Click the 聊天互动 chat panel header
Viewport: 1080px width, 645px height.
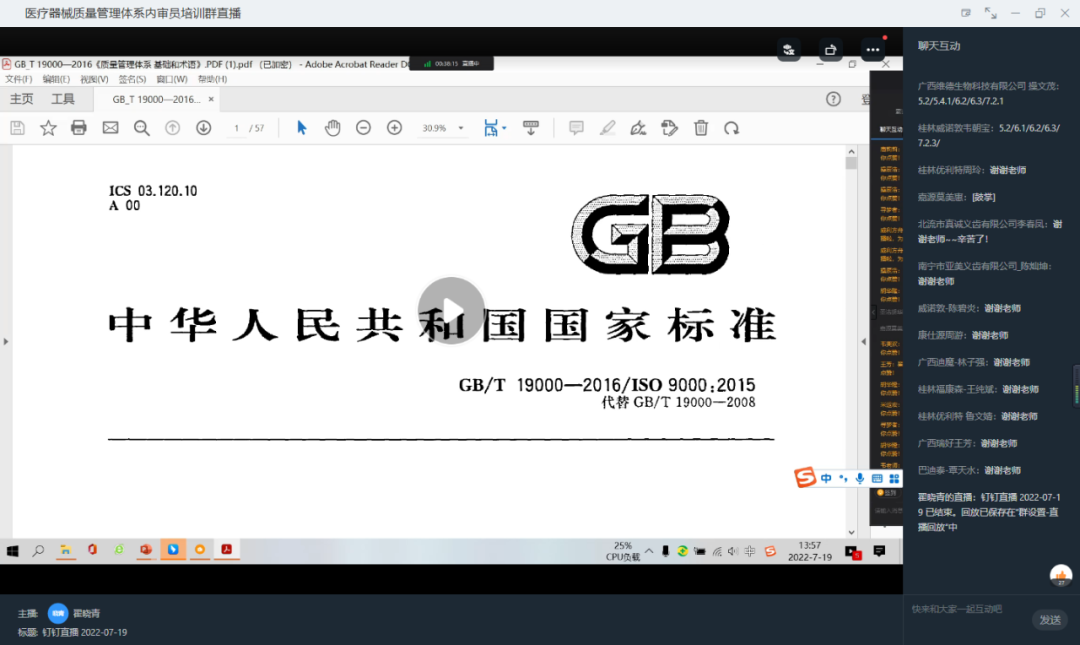click(x=939, y=46)
